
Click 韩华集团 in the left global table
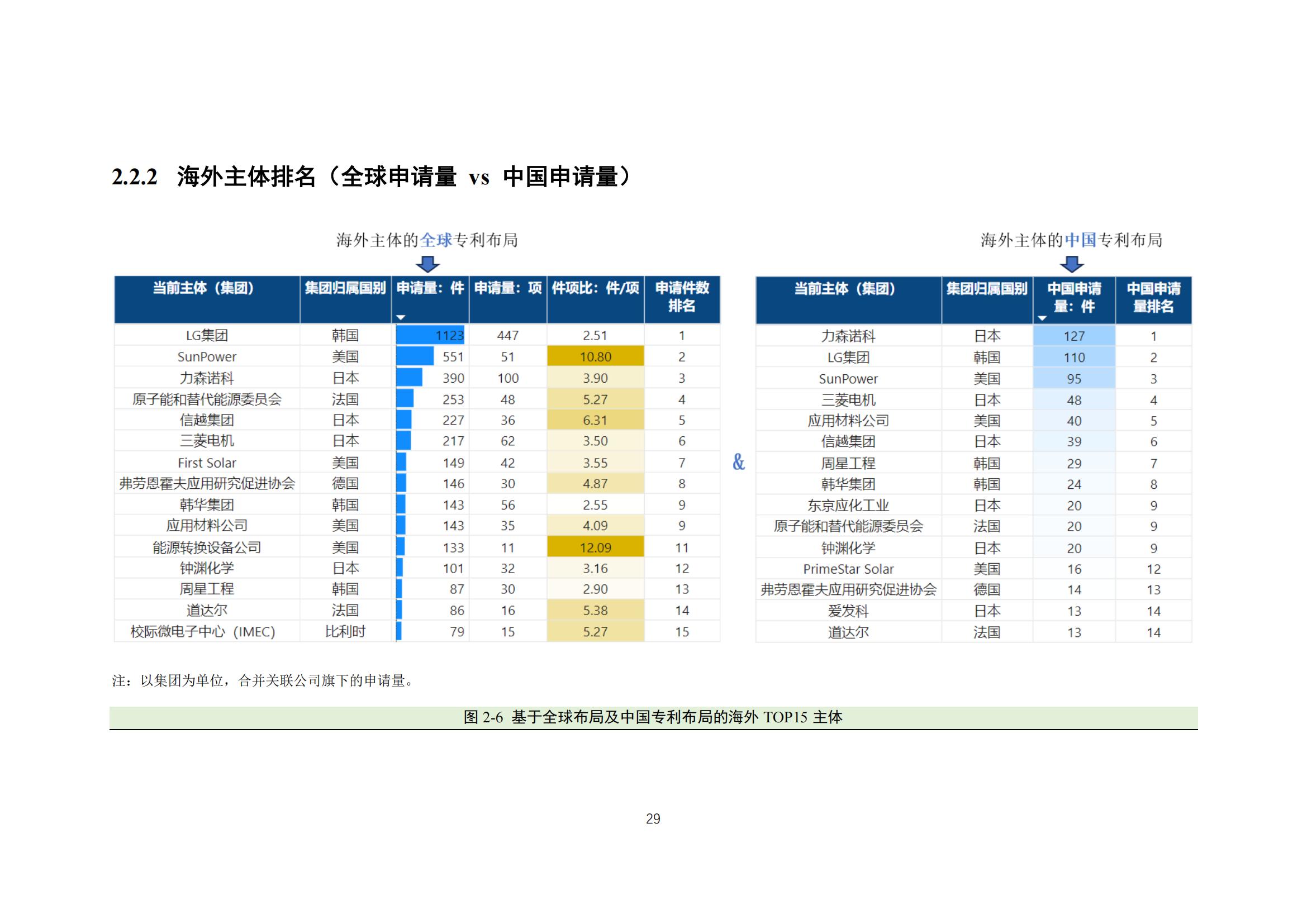coord(207,504)
